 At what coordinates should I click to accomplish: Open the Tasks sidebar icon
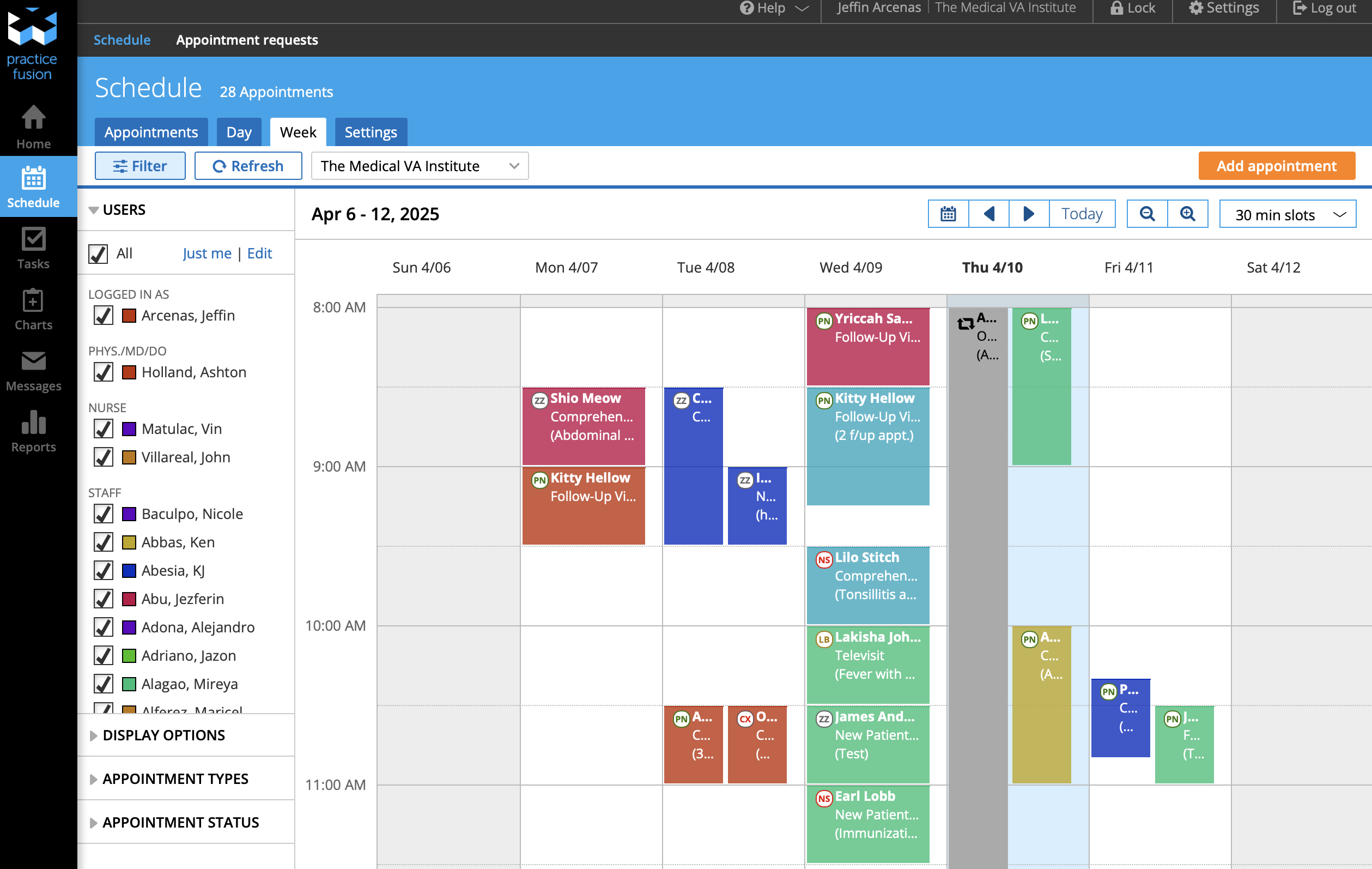(x=33, y=248)
